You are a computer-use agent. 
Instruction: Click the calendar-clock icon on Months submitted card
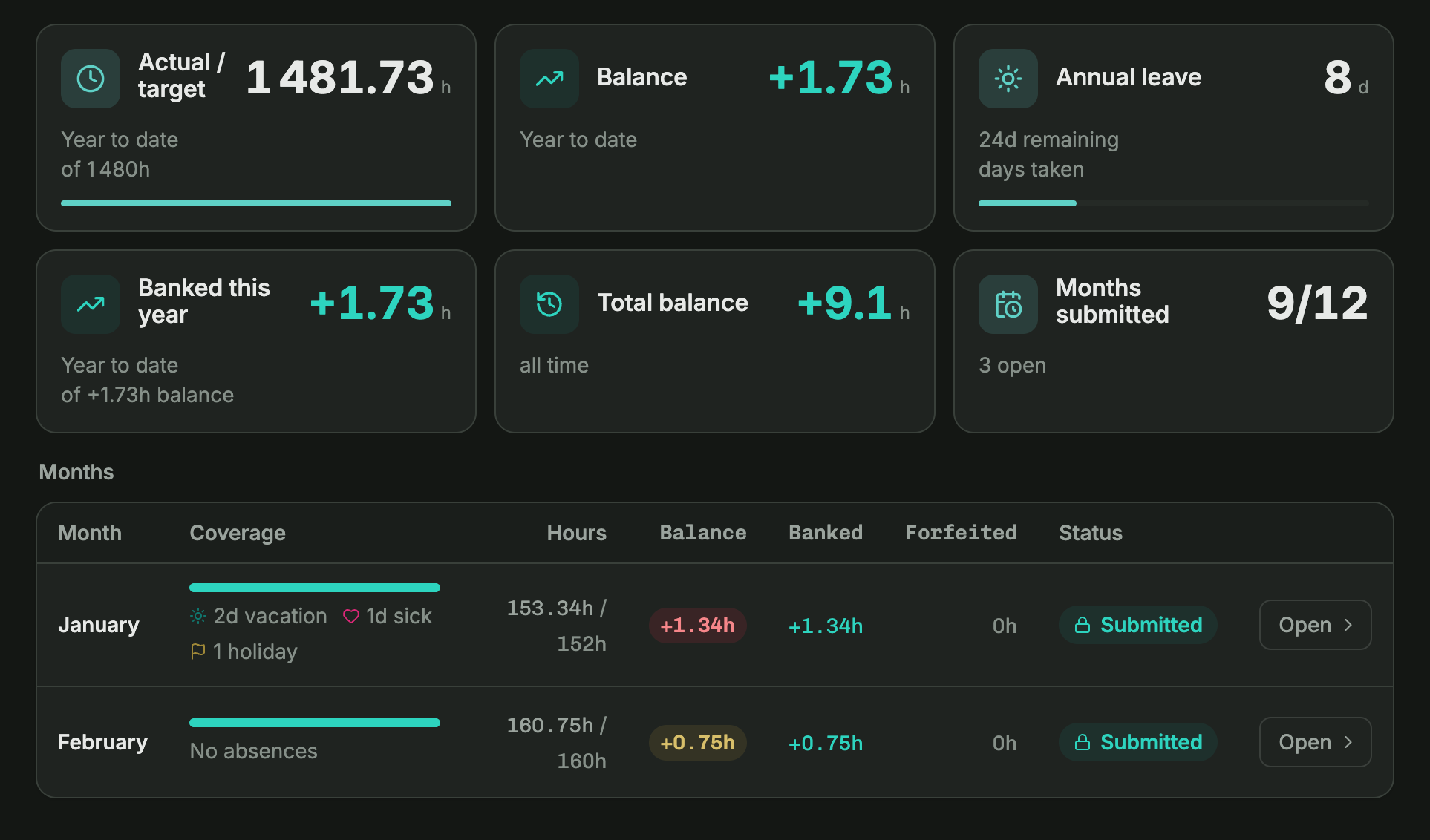click(1008, 304)
